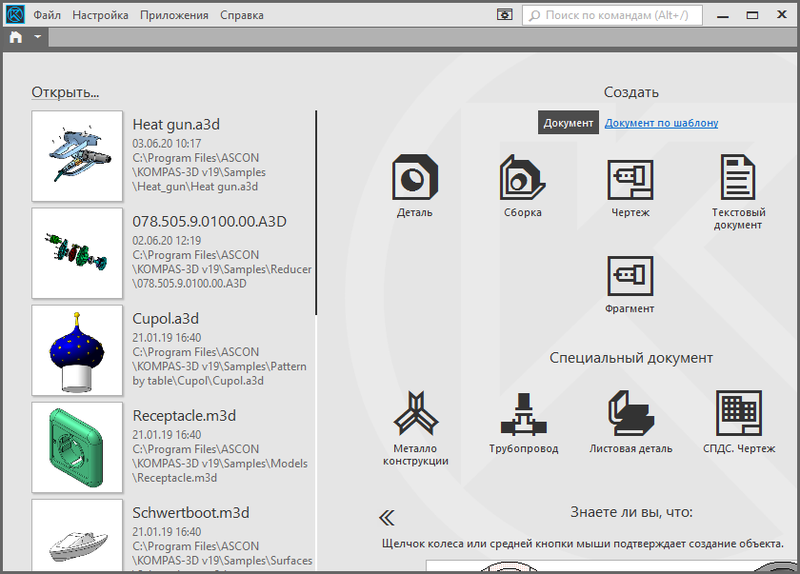Click the recent files list scrollbar
The image size is (800, 574).
[x=316, y=213]
